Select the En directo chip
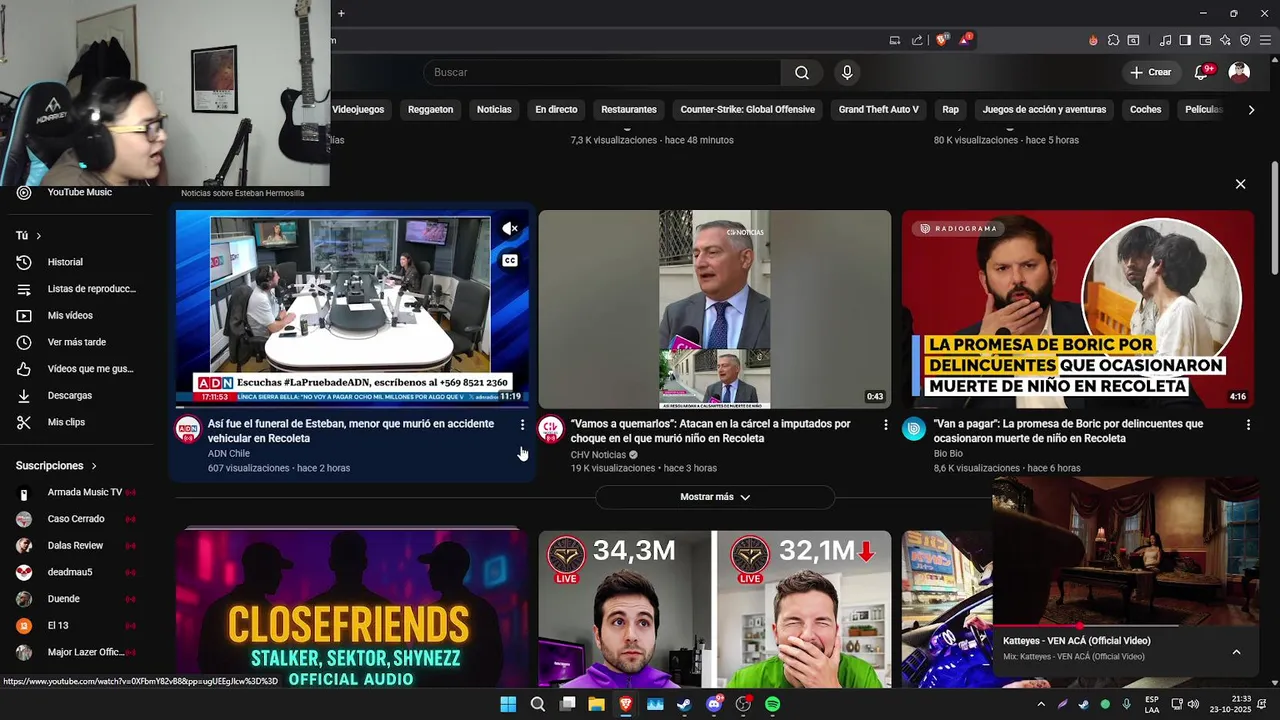The height and width of the screenshot is (720, 1280). 556,110
